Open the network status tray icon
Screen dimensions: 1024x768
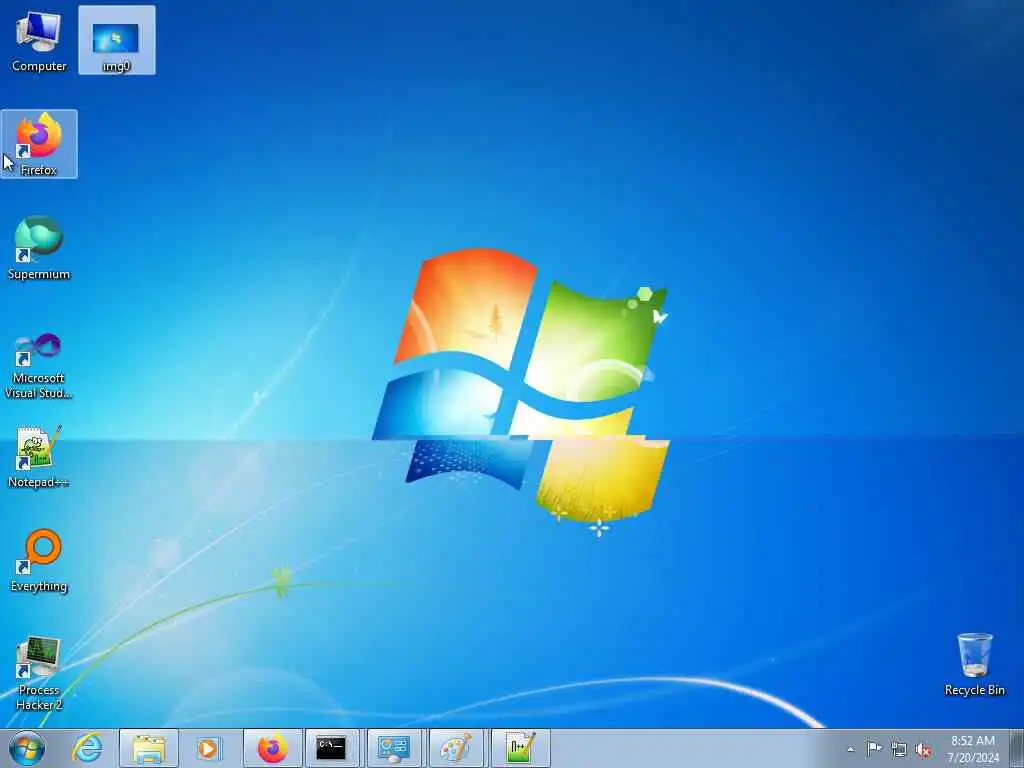point(899,749)
